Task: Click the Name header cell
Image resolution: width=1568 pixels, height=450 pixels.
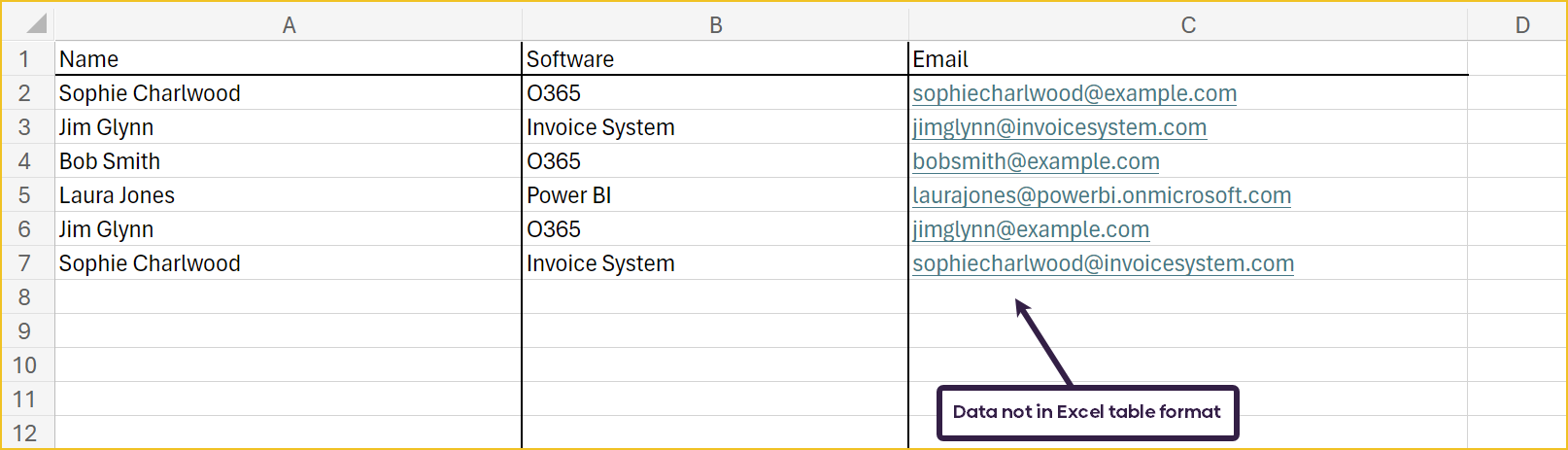Action: (289, 58)
